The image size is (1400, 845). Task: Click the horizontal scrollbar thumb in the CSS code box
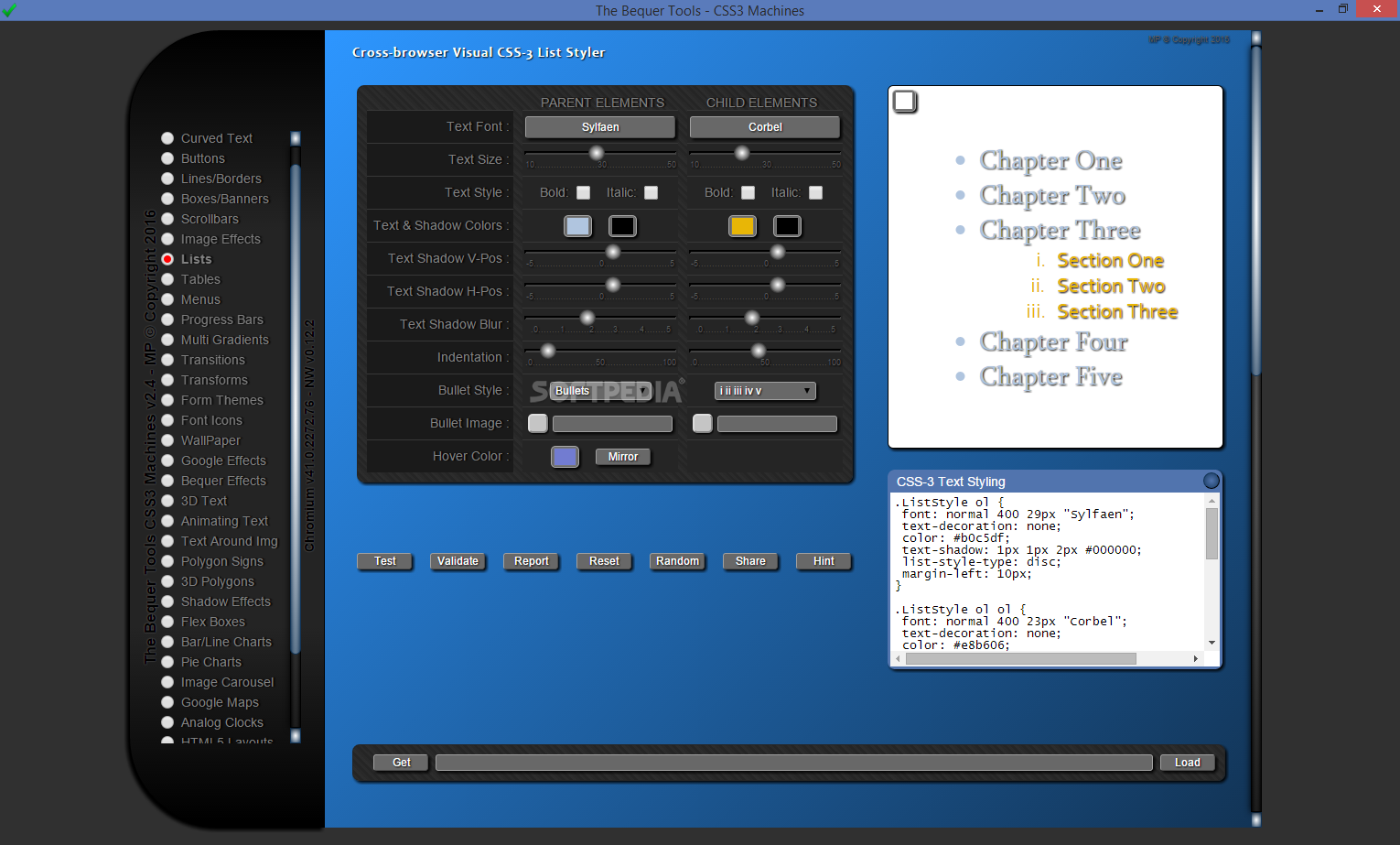(x=1021, y=658)
